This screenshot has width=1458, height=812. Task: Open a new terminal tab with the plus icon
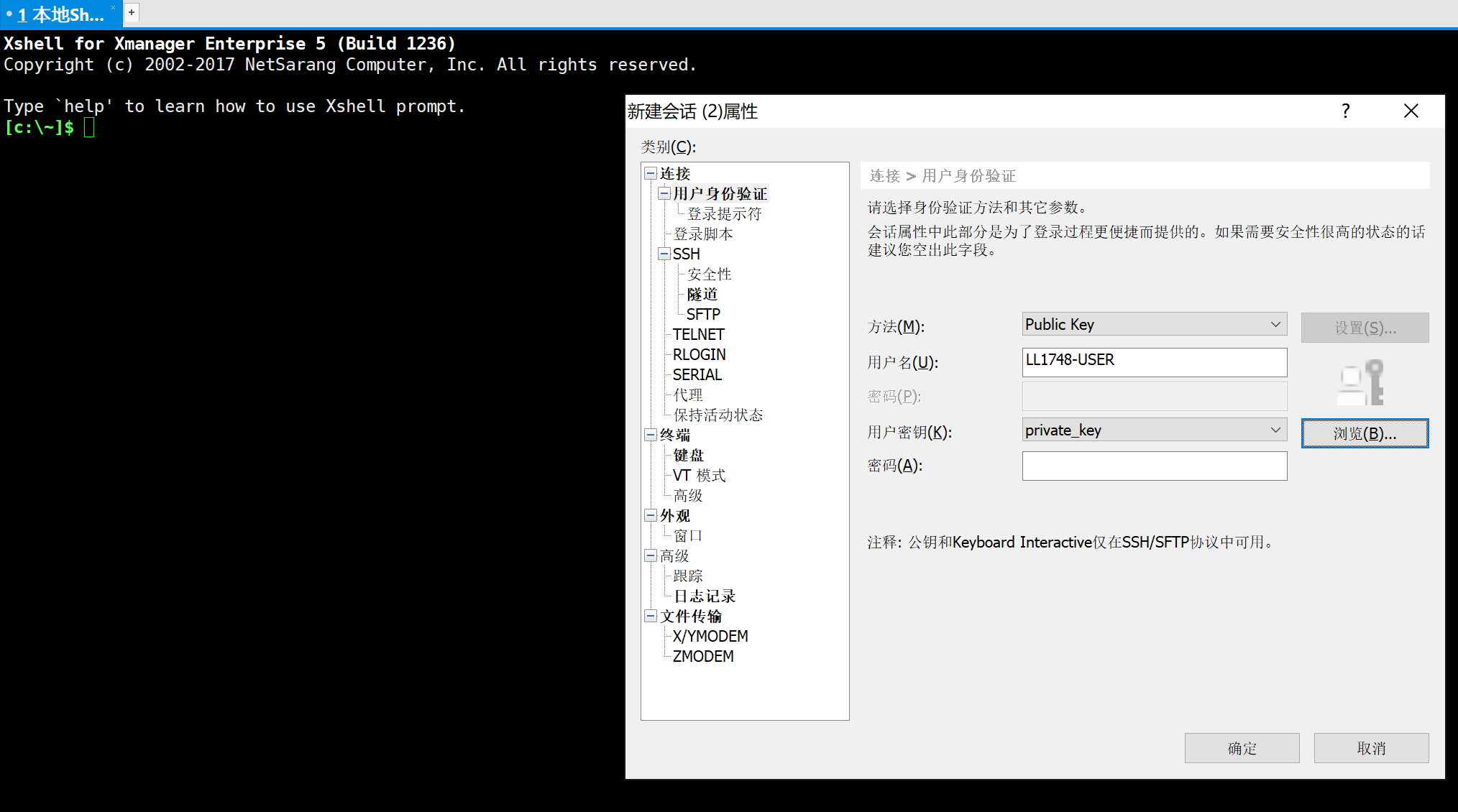tap(131, 12)
